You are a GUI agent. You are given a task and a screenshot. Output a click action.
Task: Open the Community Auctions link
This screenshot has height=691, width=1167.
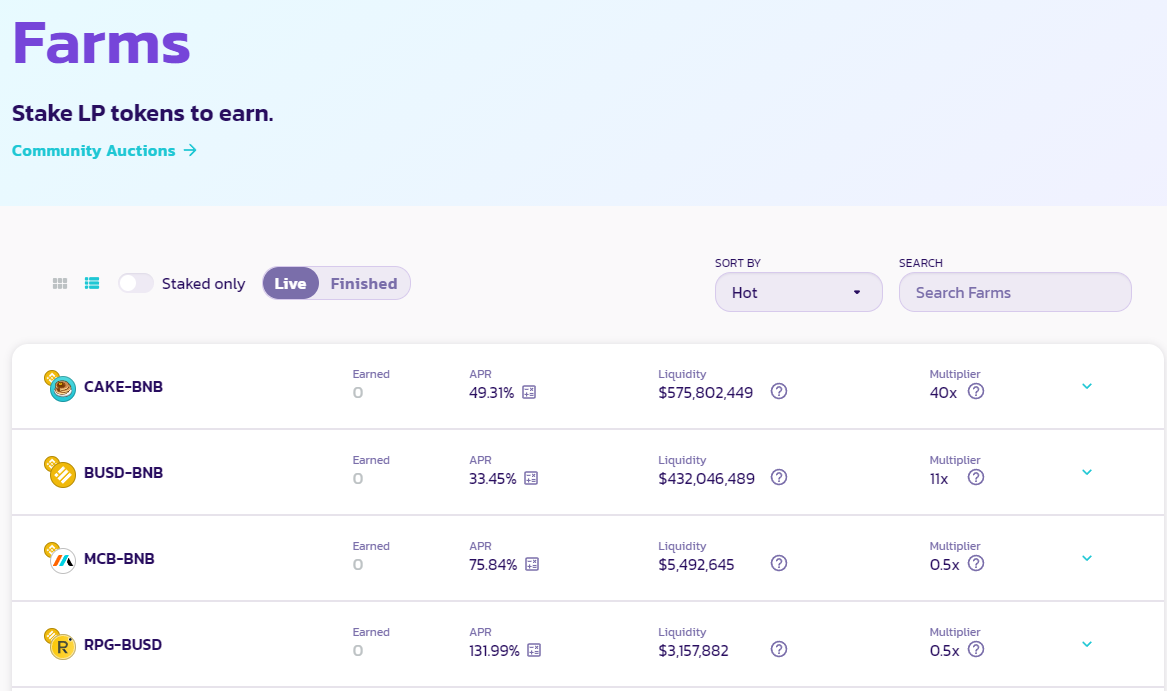coord(104,150)
